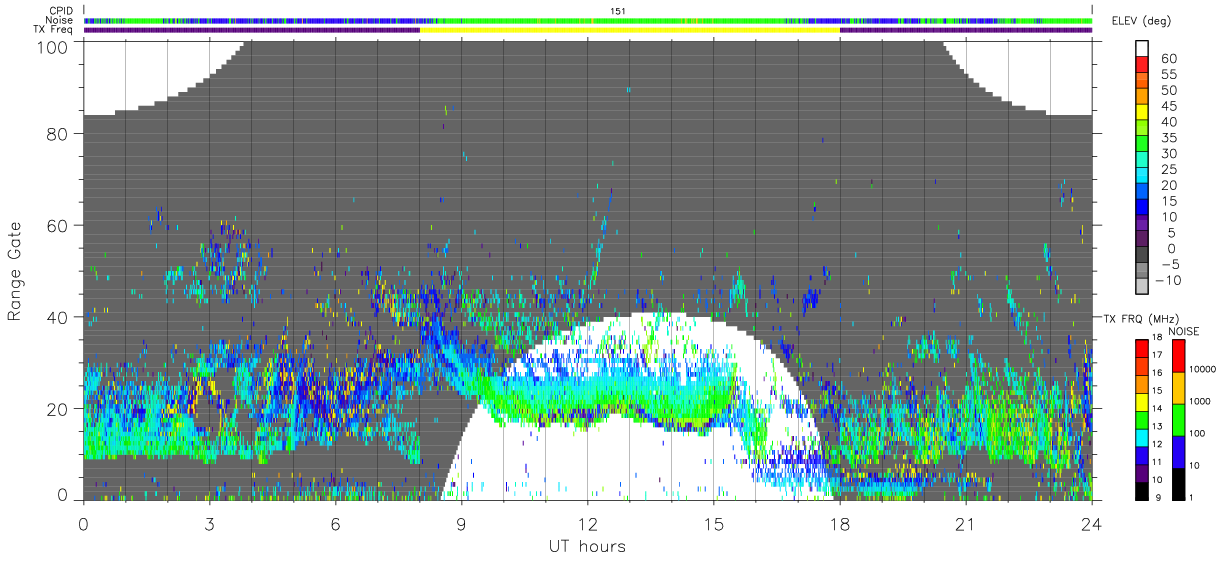Viewport: 1228px width, 567px height.
Task: Click the '60' tick on the Range Gate axis
Action: tap(58, 225)
